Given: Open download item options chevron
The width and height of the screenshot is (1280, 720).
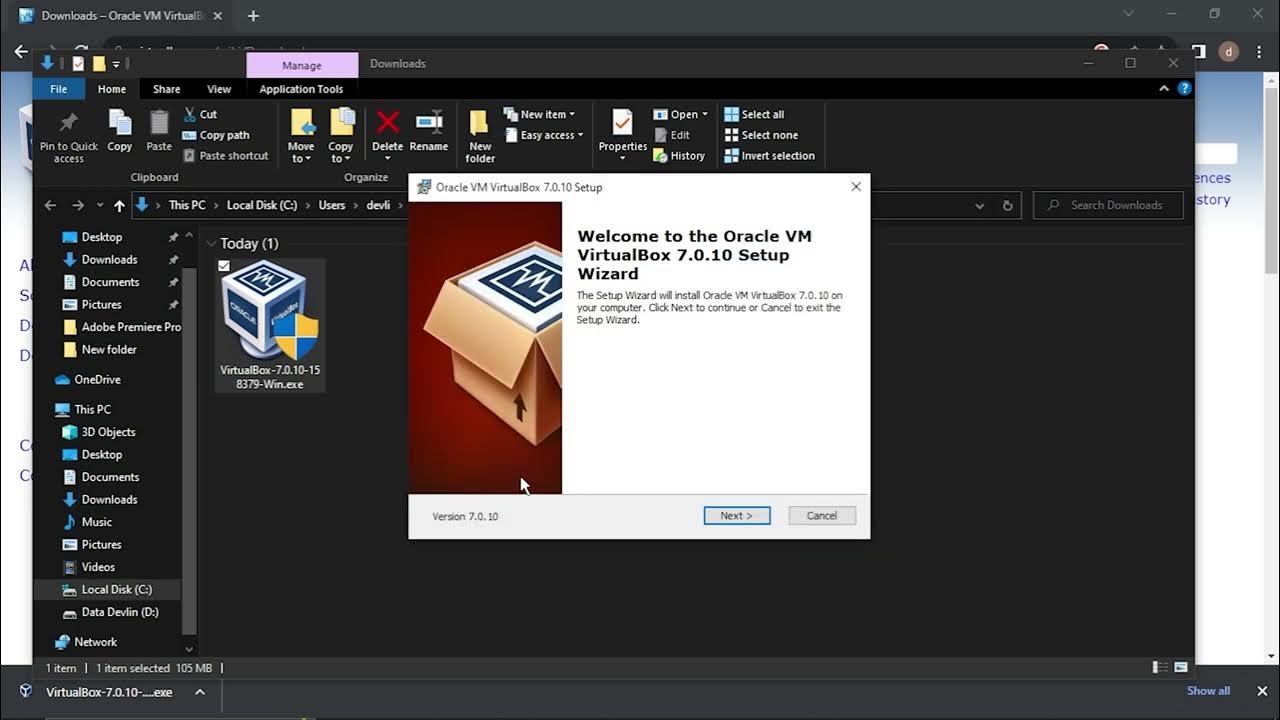Looking at the screenshot, I should tap(200, 692).
